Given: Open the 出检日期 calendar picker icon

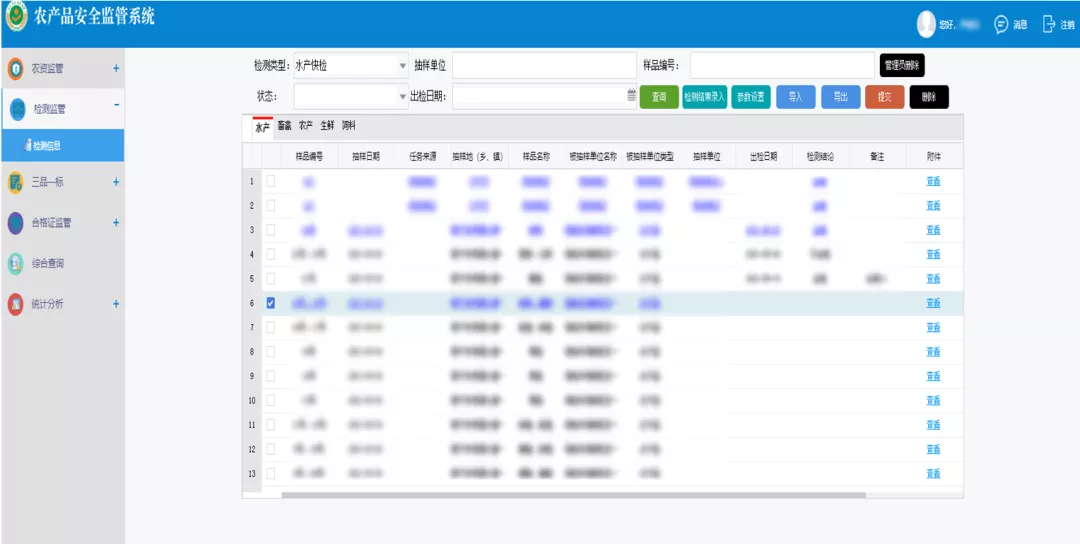Looking at the screenshot, I should coord(631,96).
